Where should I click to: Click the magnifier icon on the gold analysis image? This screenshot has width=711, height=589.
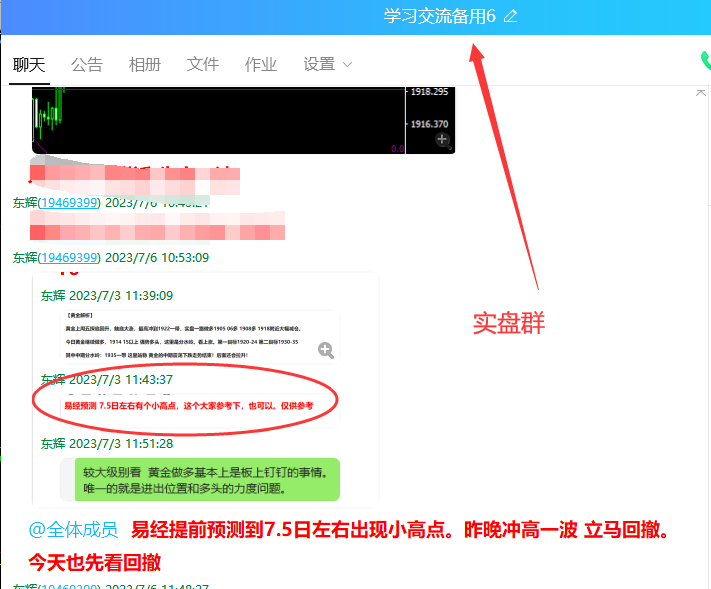coord(325,349)
